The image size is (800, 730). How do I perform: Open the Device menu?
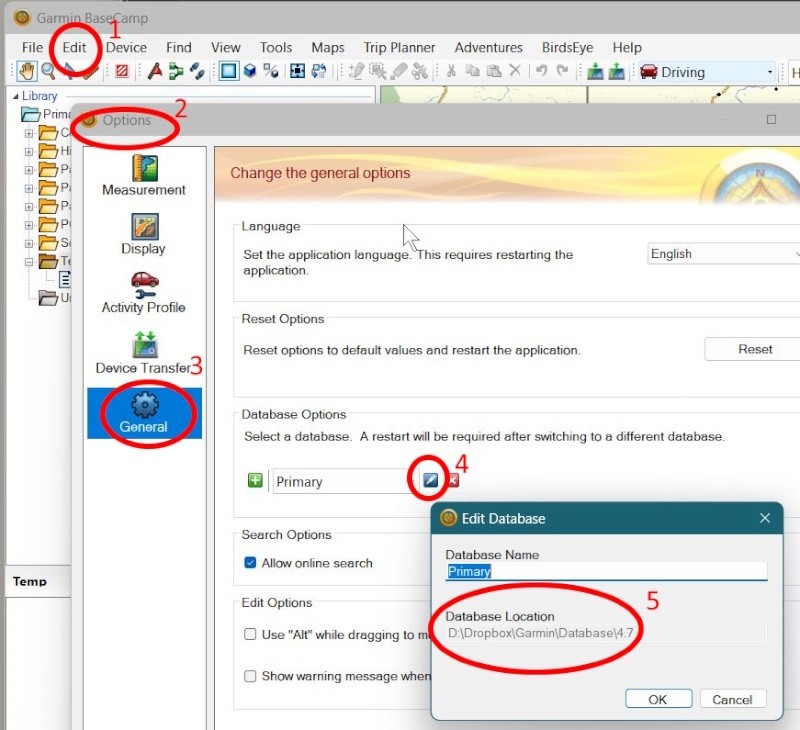point(127,47)
